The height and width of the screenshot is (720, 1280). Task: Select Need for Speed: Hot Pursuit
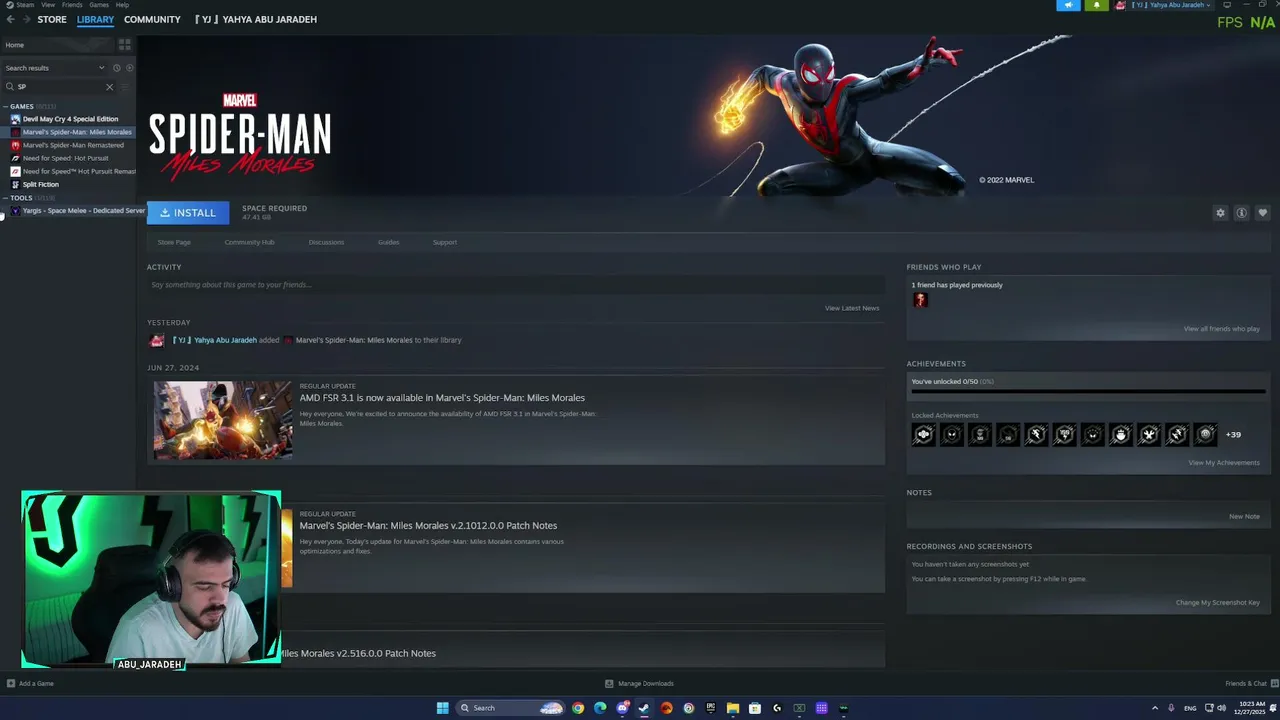coord(66,158)
